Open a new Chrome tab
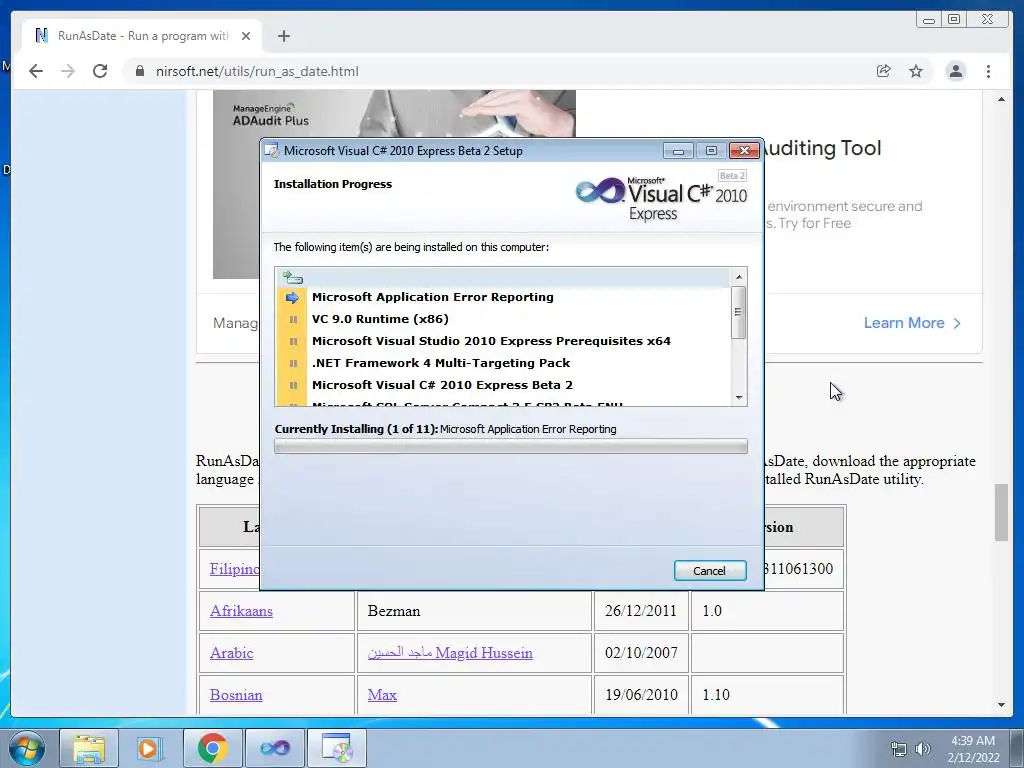Screen dimensions: 1024x768 [x=283, y=36]
